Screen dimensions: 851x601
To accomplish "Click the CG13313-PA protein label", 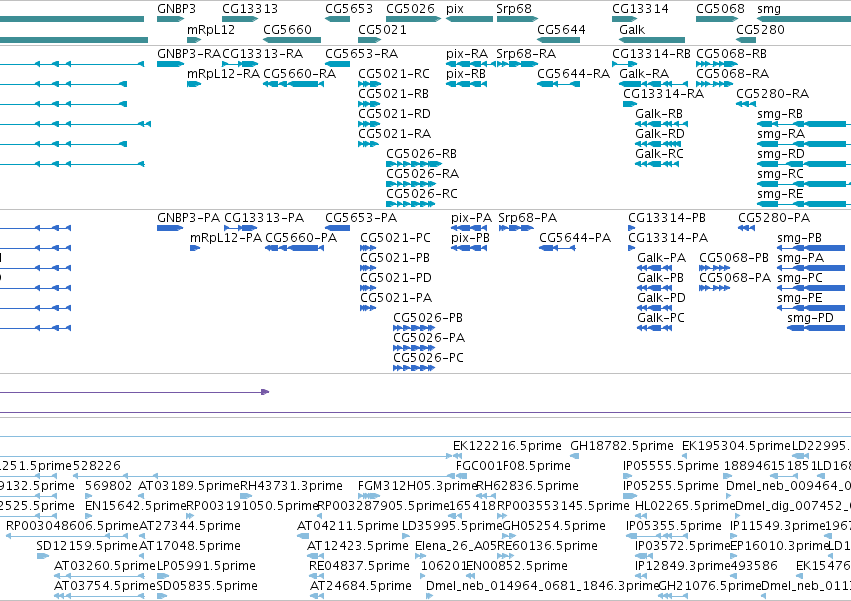I will [264, 218].
